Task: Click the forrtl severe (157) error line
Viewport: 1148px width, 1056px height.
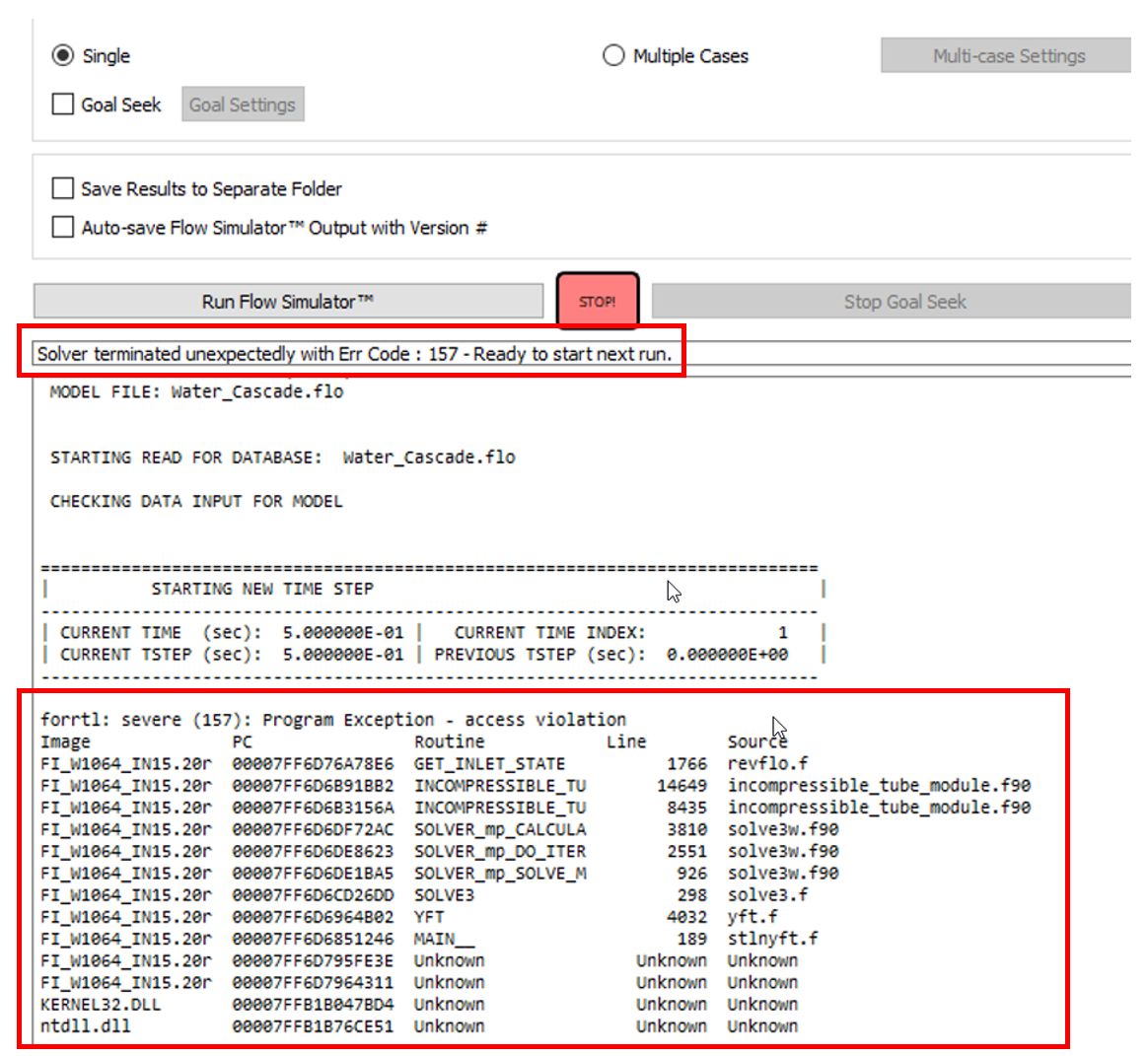Action: 332,720
